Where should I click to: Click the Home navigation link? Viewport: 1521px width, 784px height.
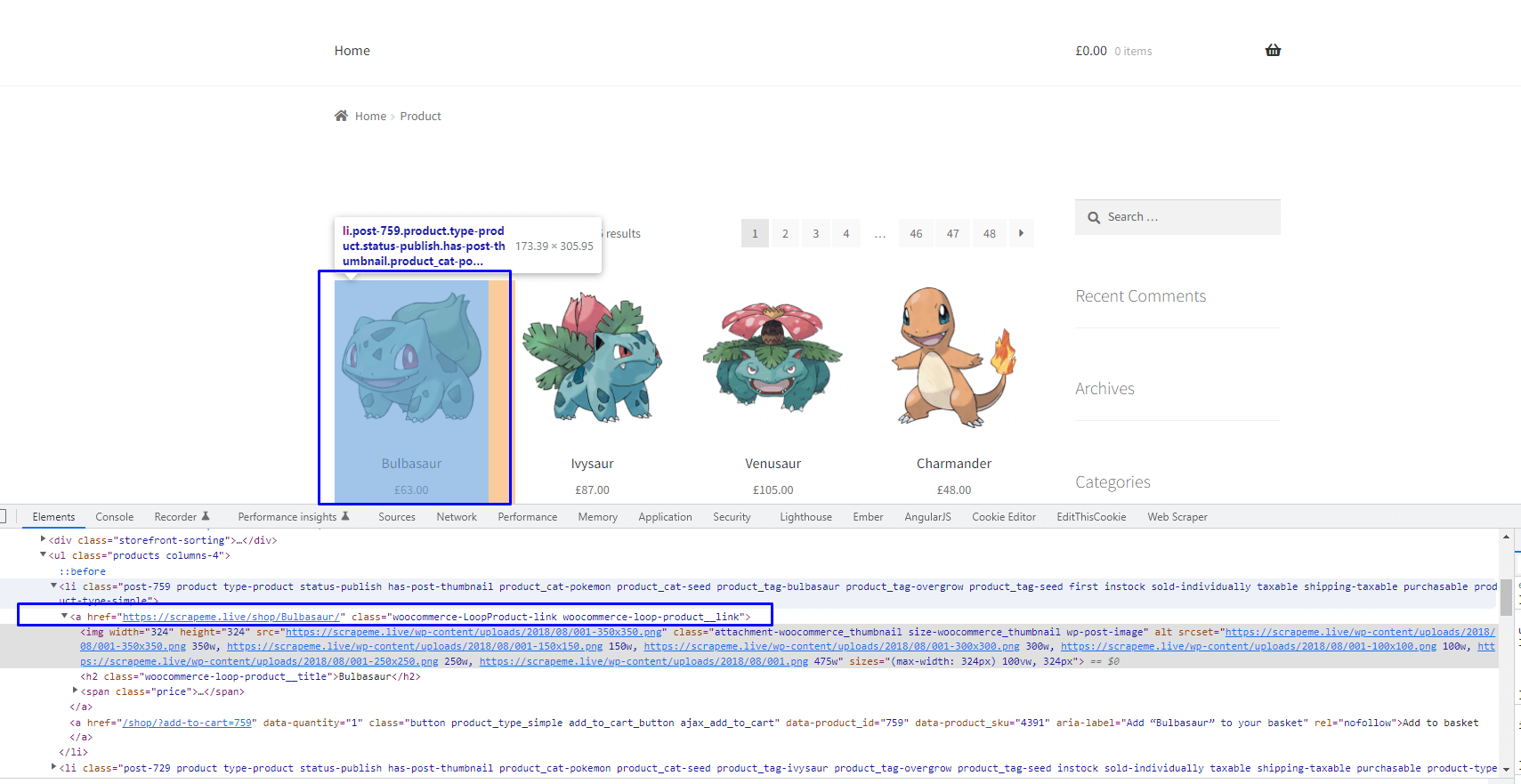click(352, 51)
